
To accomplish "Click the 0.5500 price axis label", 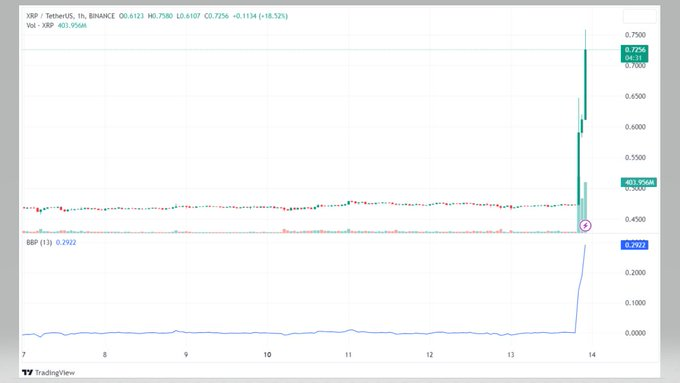I will [x=635, y=158].
